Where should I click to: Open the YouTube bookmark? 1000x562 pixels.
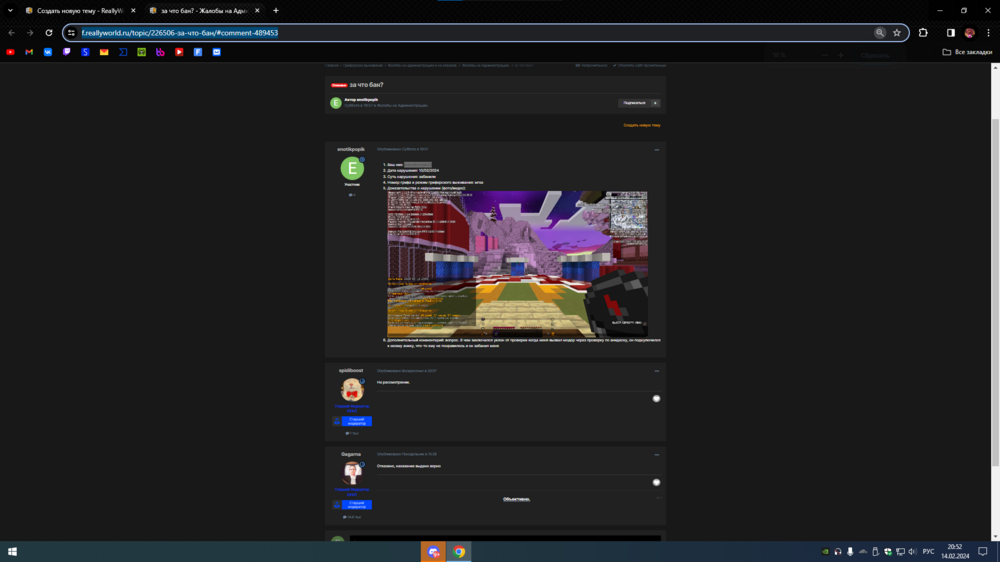tap(10, 52)
